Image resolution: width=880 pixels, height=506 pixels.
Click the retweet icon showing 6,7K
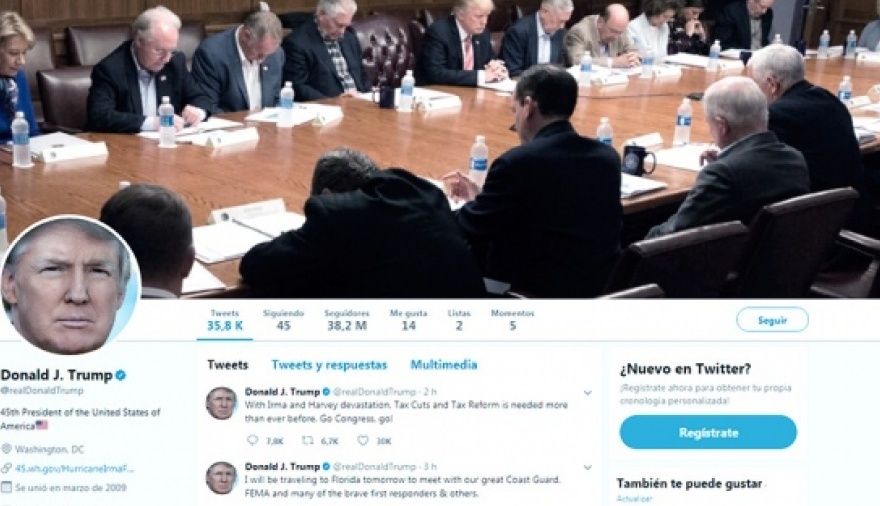click(307, 440)
